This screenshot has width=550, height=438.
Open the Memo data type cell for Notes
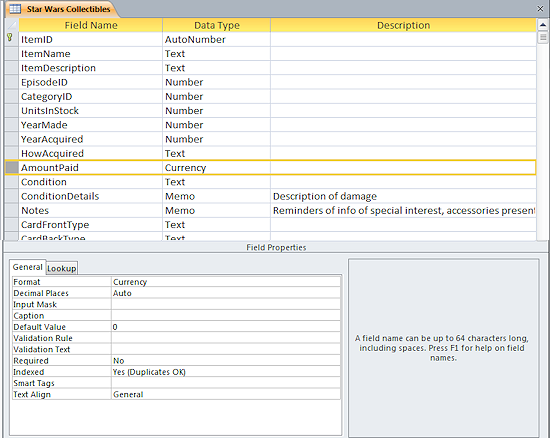click(x=216, y=210)
